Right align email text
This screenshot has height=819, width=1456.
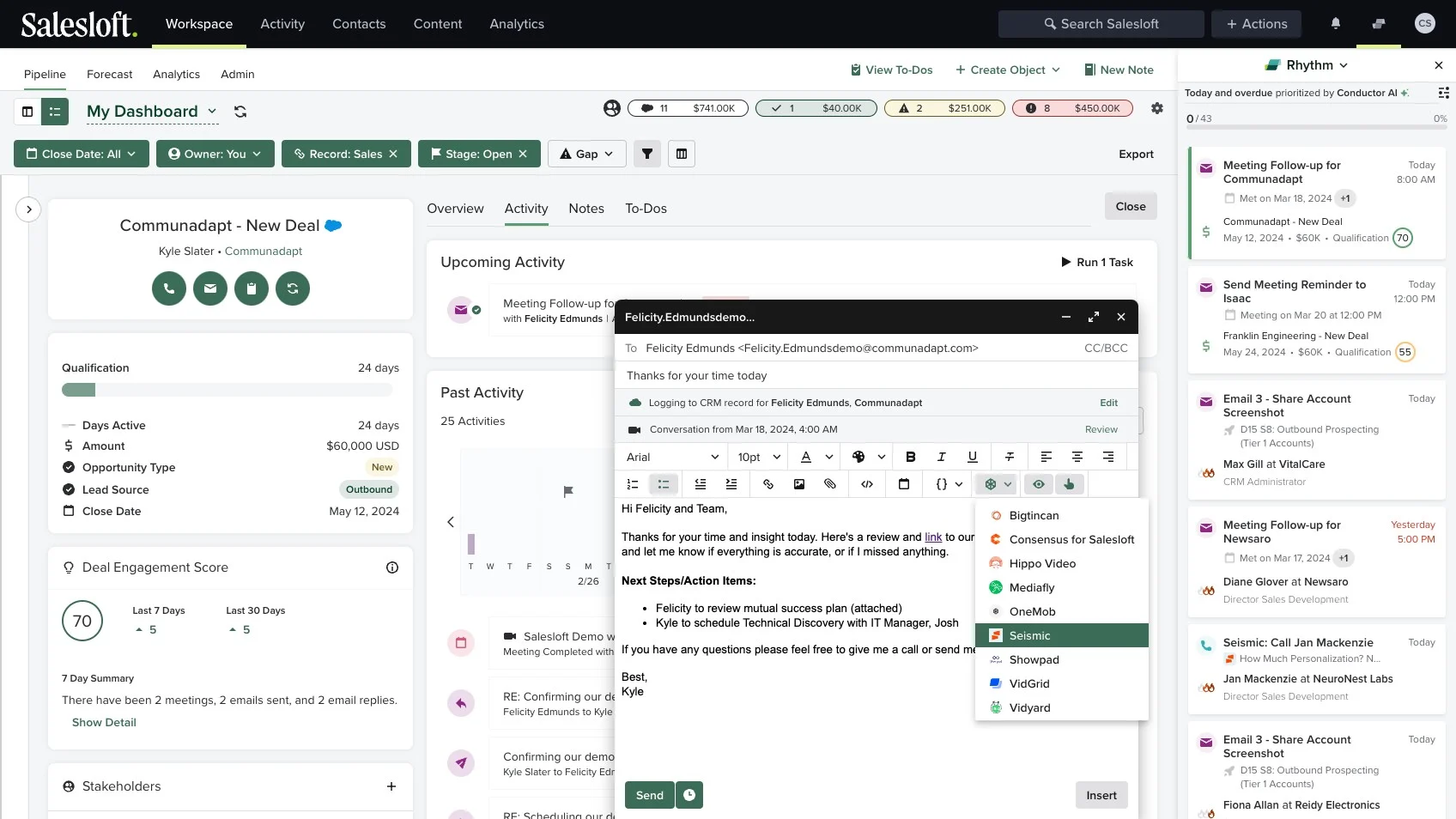point(1108,457)
